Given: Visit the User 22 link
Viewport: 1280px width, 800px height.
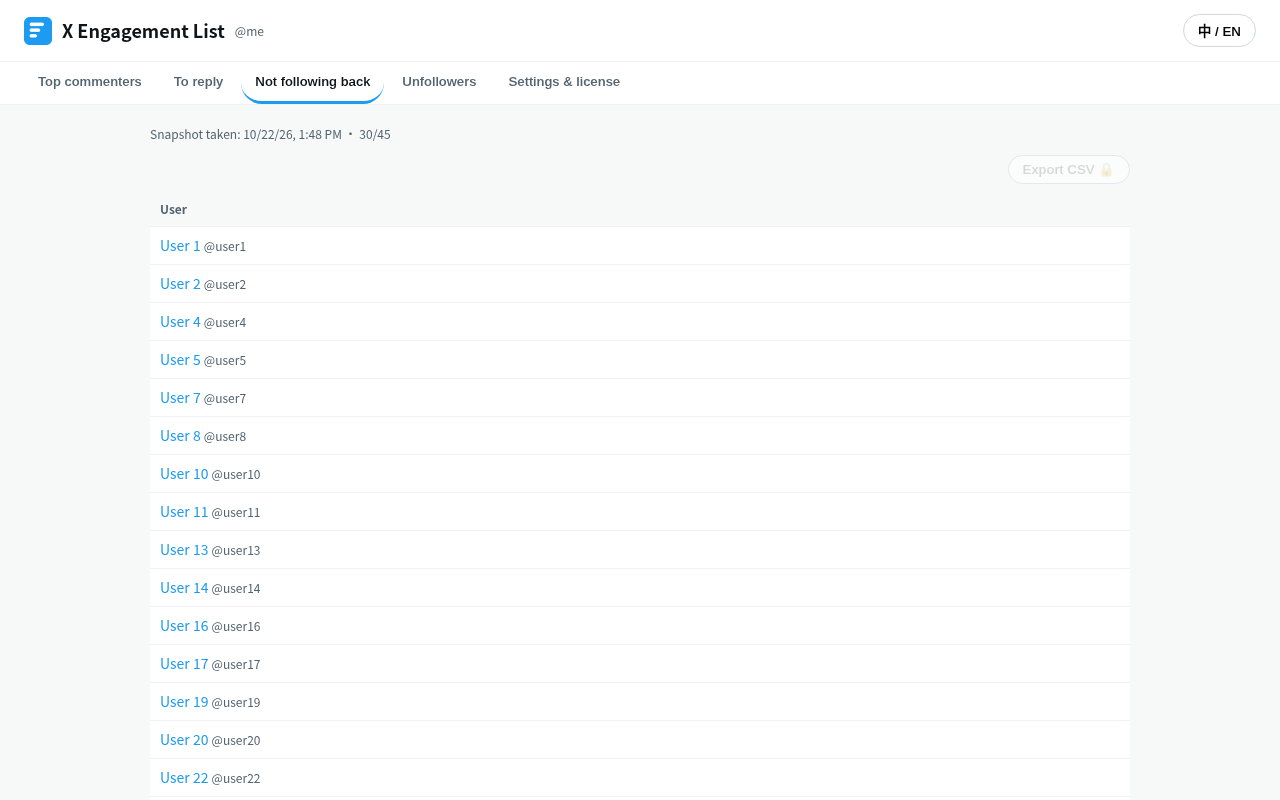Looking at the screenshot, I should click(x=184, y=778).
